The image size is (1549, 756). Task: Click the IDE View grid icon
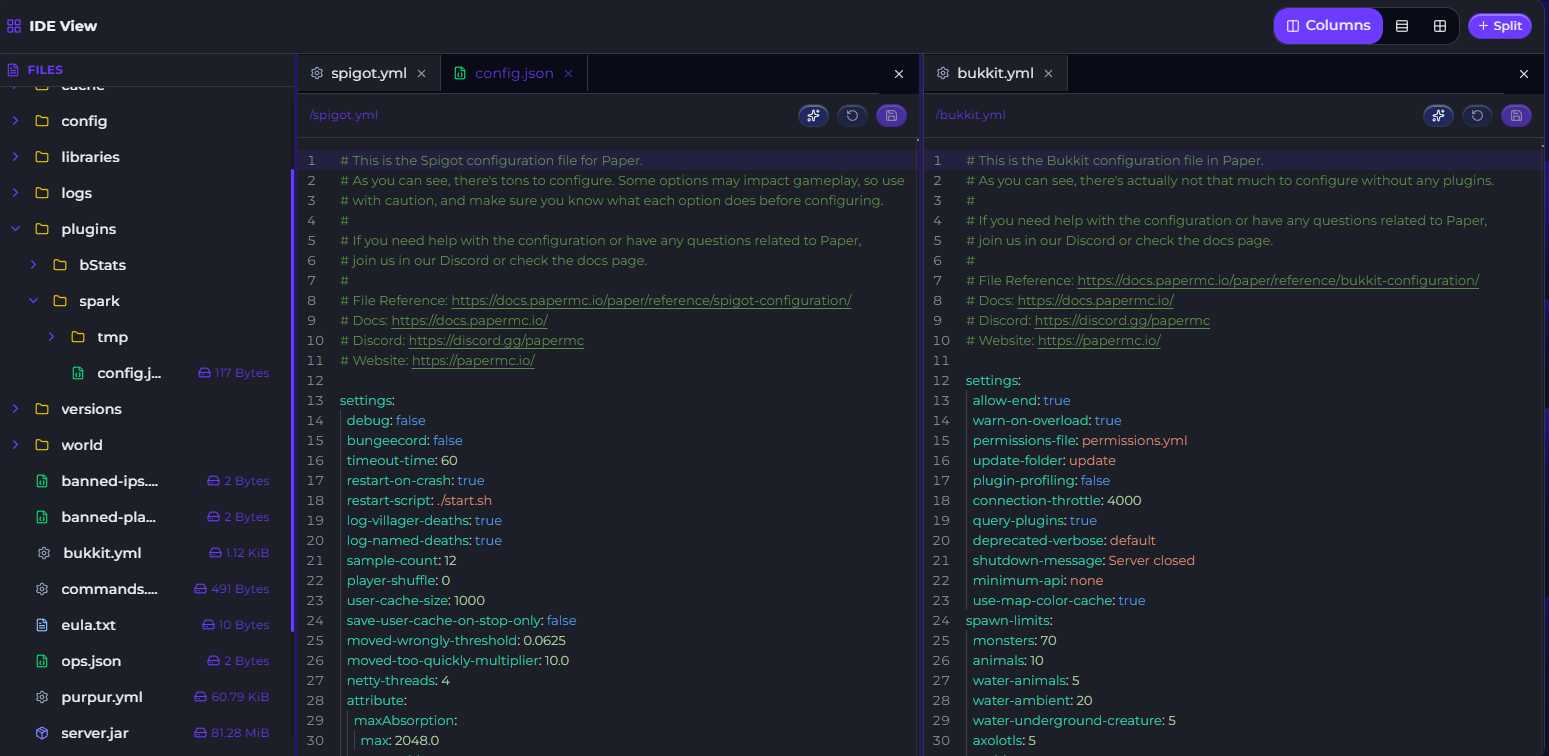coord(14,26)
